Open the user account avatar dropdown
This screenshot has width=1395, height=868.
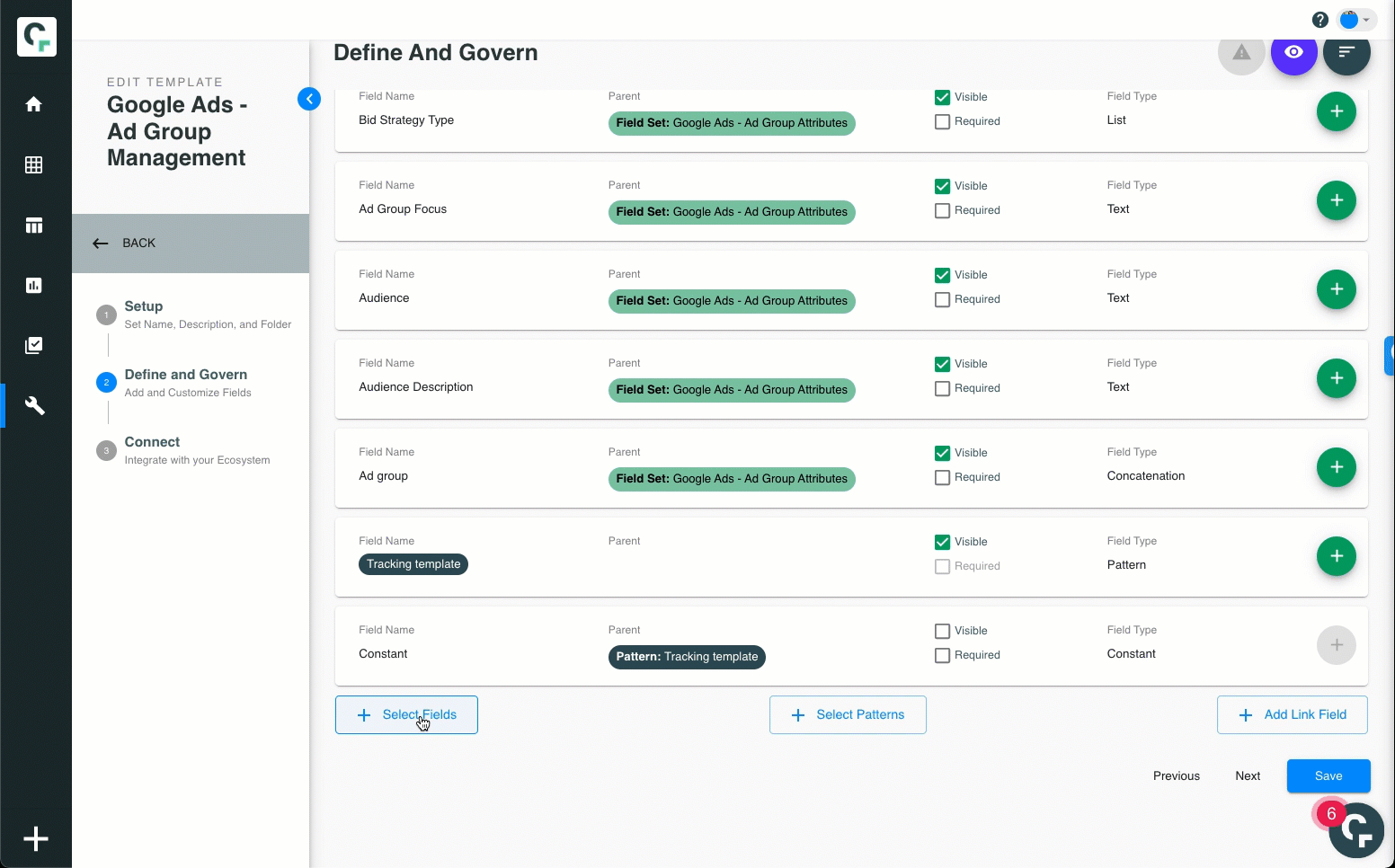click(x=1357, y=20)
